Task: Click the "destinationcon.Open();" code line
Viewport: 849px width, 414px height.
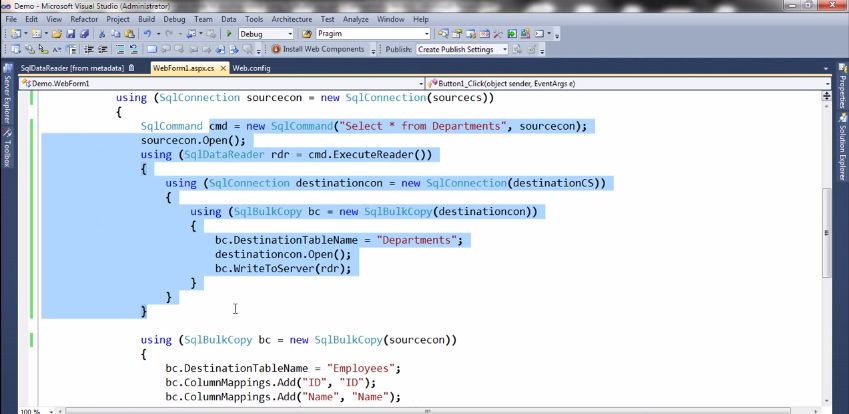Action: point(283,254)
